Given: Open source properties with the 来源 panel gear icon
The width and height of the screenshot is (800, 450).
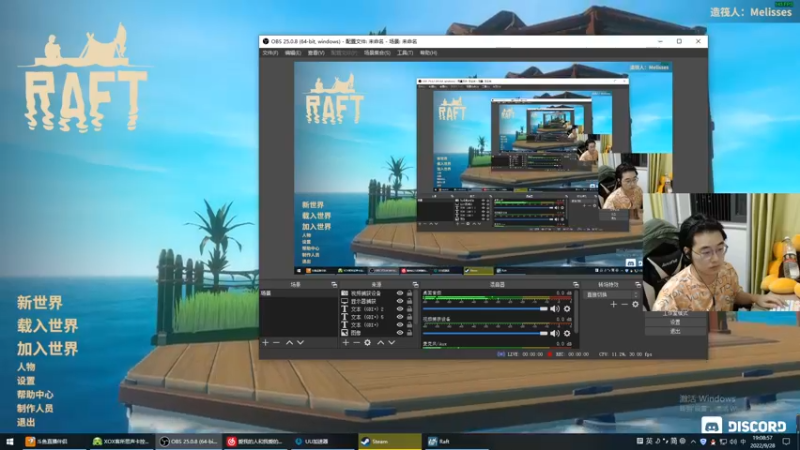Looking at the screenshot, I should click(x=367, y=343).
